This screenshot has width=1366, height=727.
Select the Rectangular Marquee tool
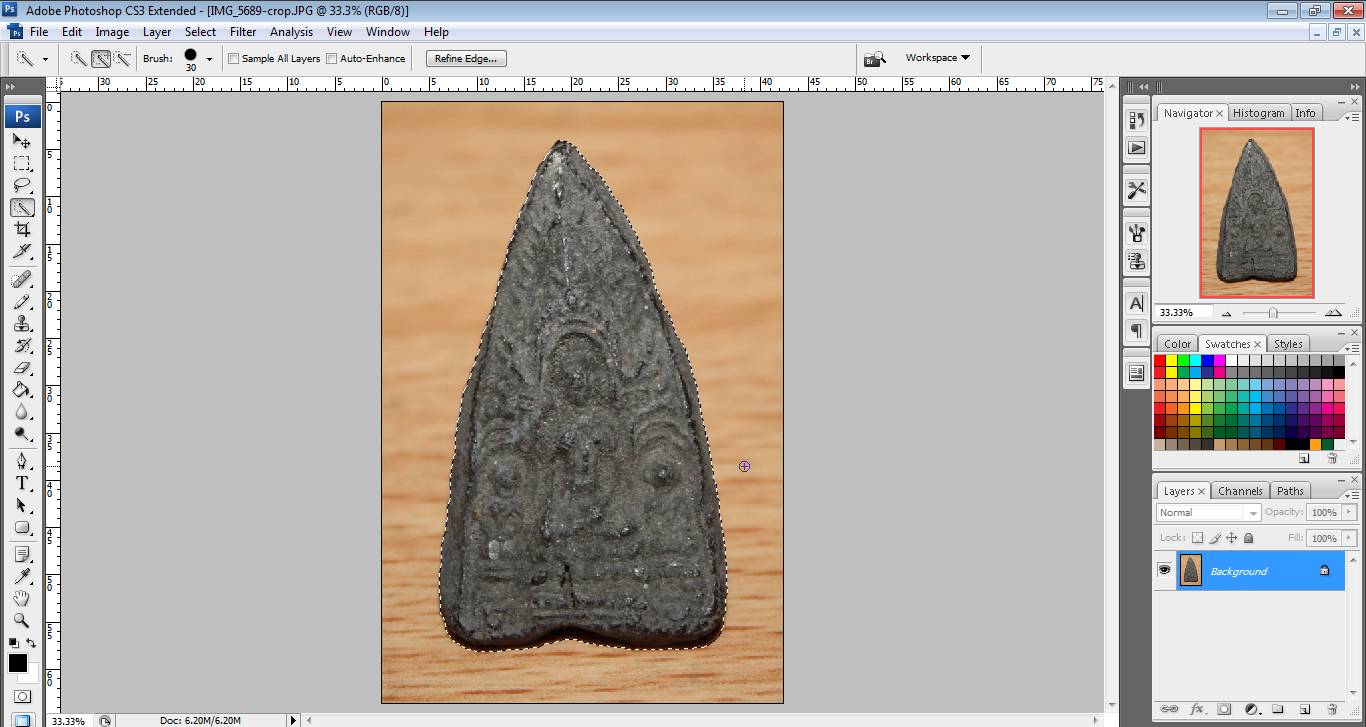[22, 163]
